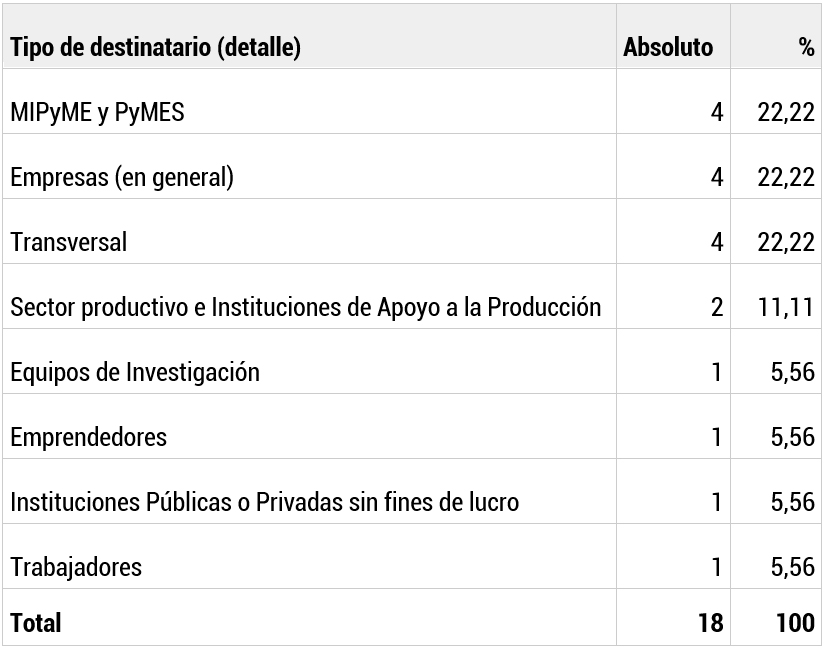The image size is (825, 648).
Task: Select the absolute value 2 for Sector productivo
Action: click(716, 307)
